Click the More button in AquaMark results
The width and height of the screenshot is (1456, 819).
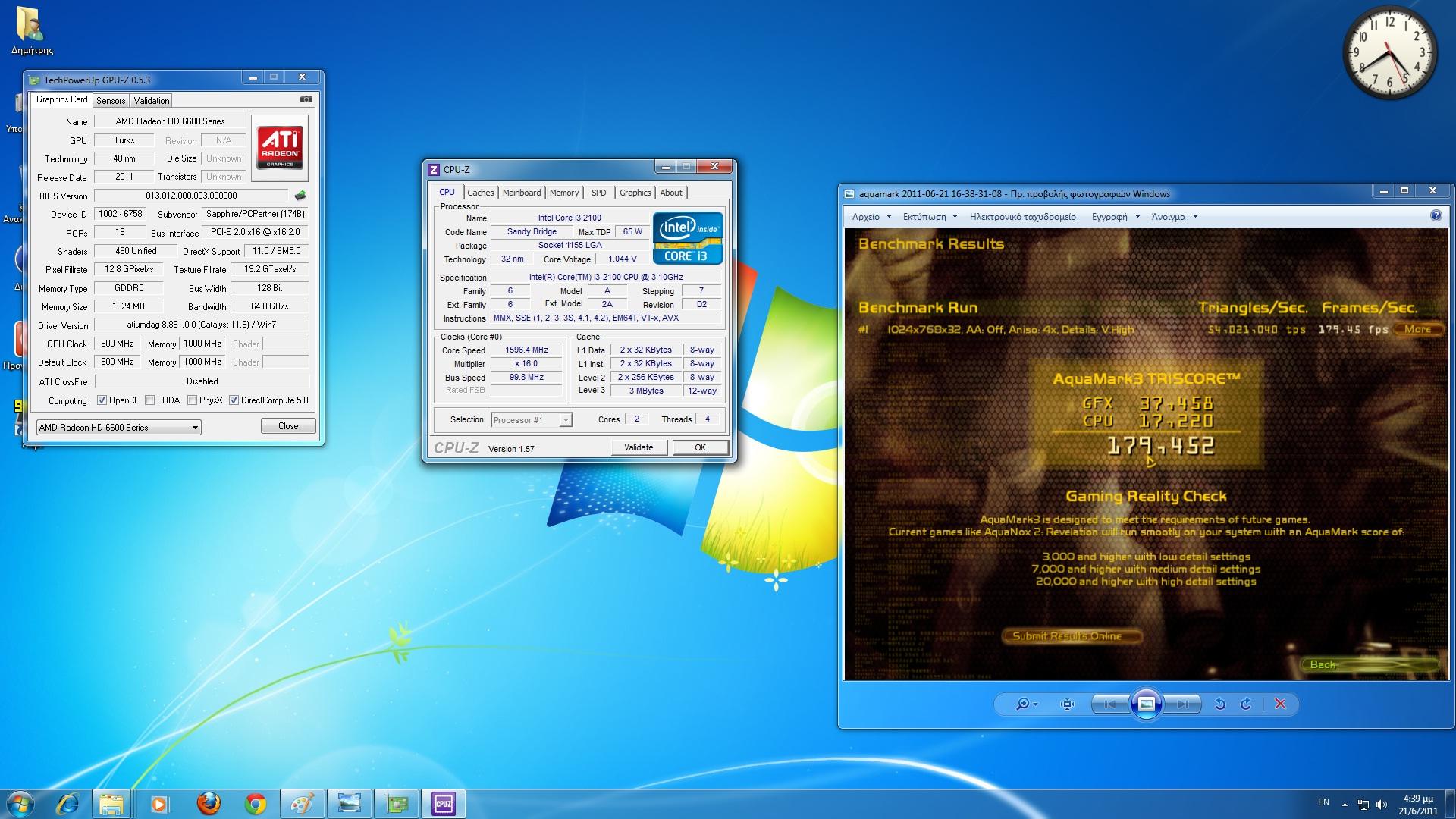click(1418, 329)
